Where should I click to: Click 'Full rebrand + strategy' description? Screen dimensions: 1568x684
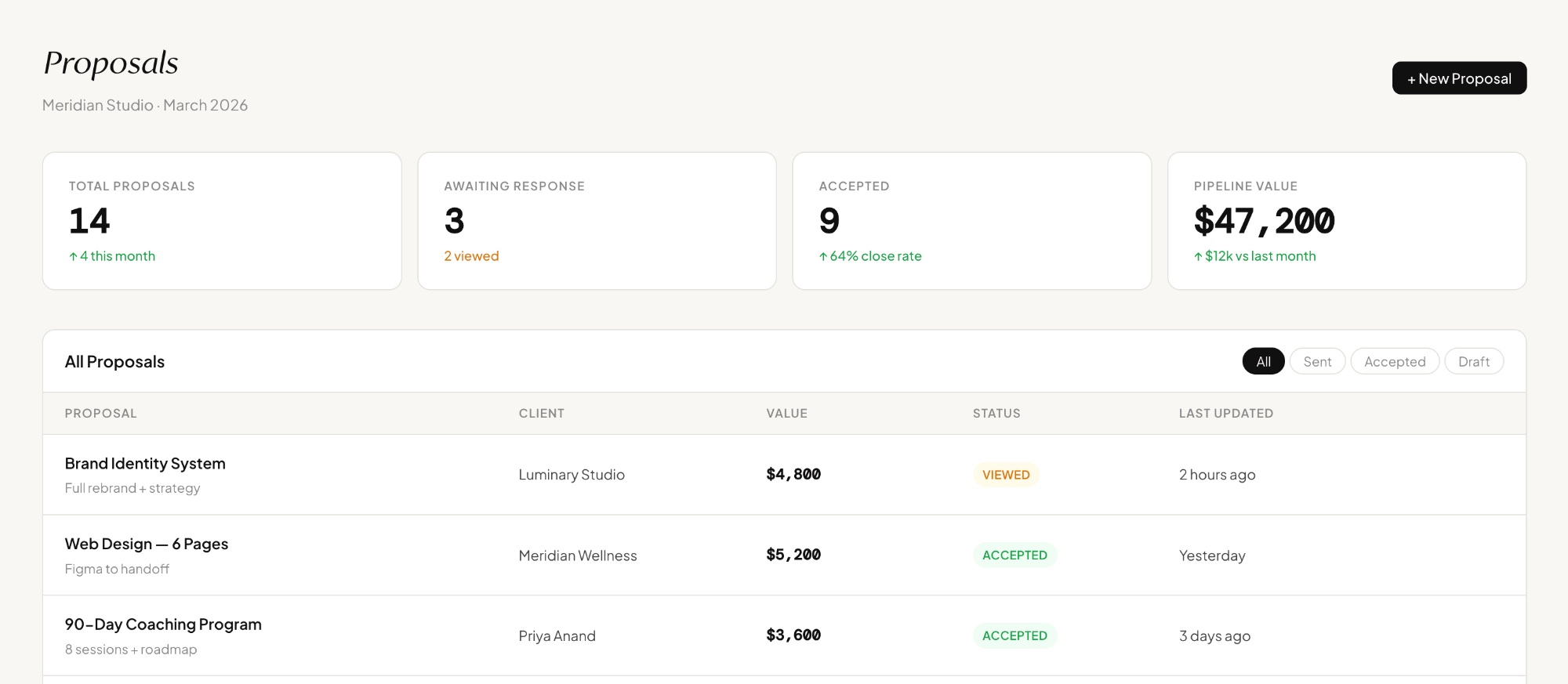[132, 488]
